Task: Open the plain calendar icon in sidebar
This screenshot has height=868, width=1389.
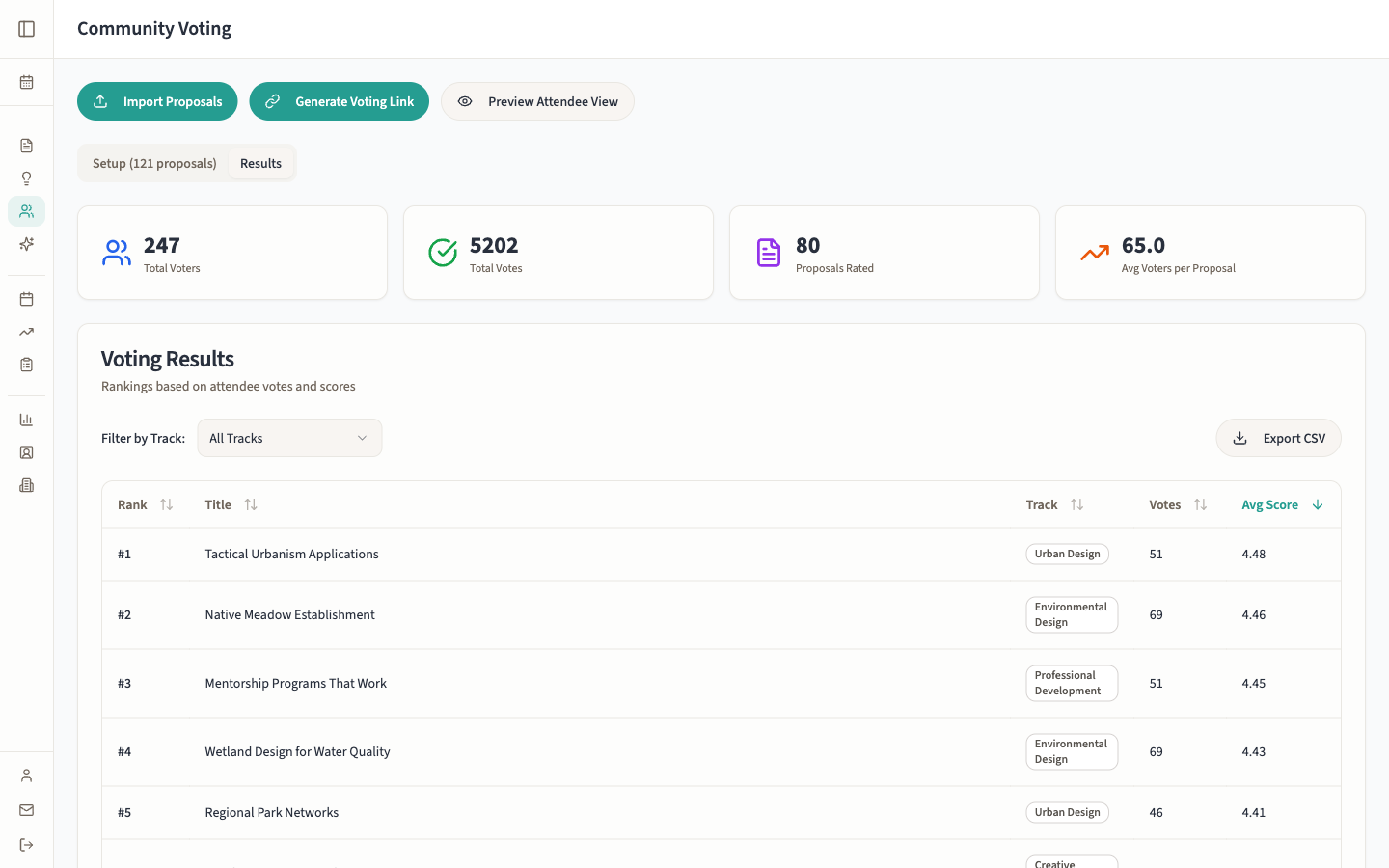Action: [27, 299]
